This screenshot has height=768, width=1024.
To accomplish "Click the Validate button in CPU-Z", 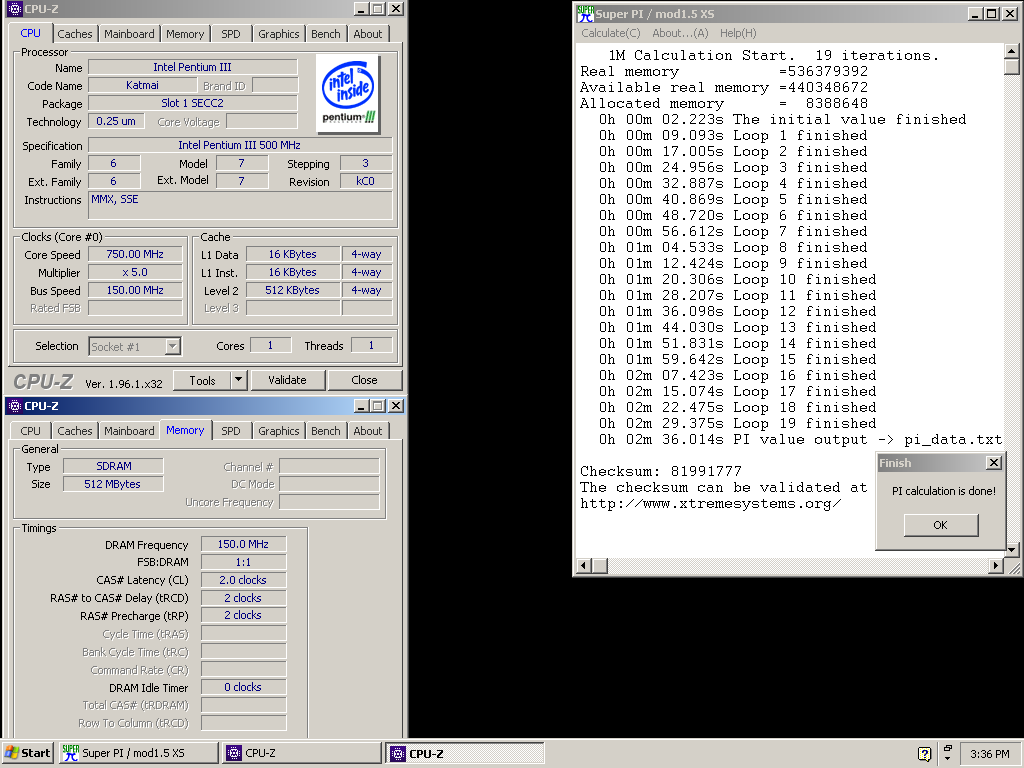I will tap(287, 380).
